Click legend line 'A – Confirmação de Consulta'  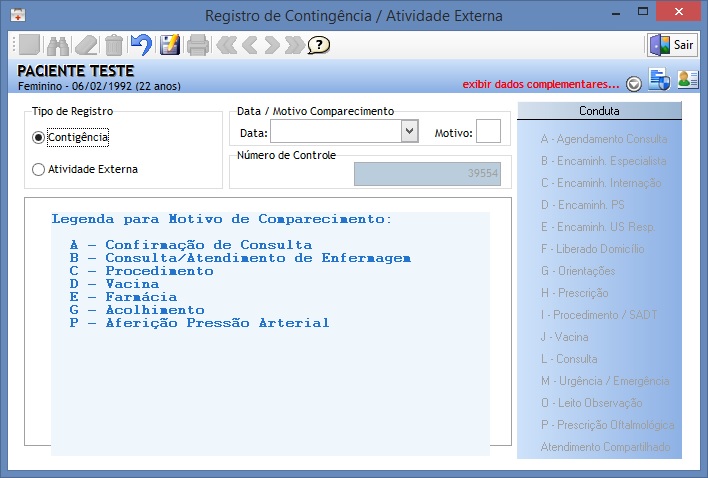[191, 245]
